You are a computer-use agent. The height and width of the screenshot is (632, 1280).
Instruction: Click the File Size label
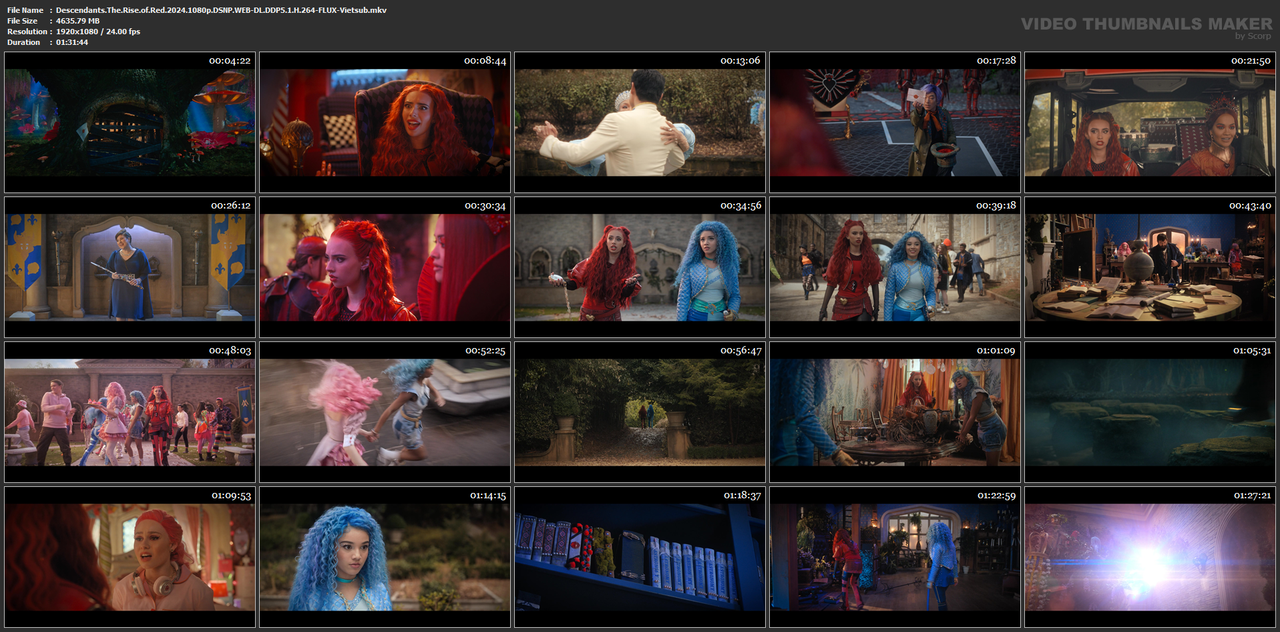coord(23,21)
